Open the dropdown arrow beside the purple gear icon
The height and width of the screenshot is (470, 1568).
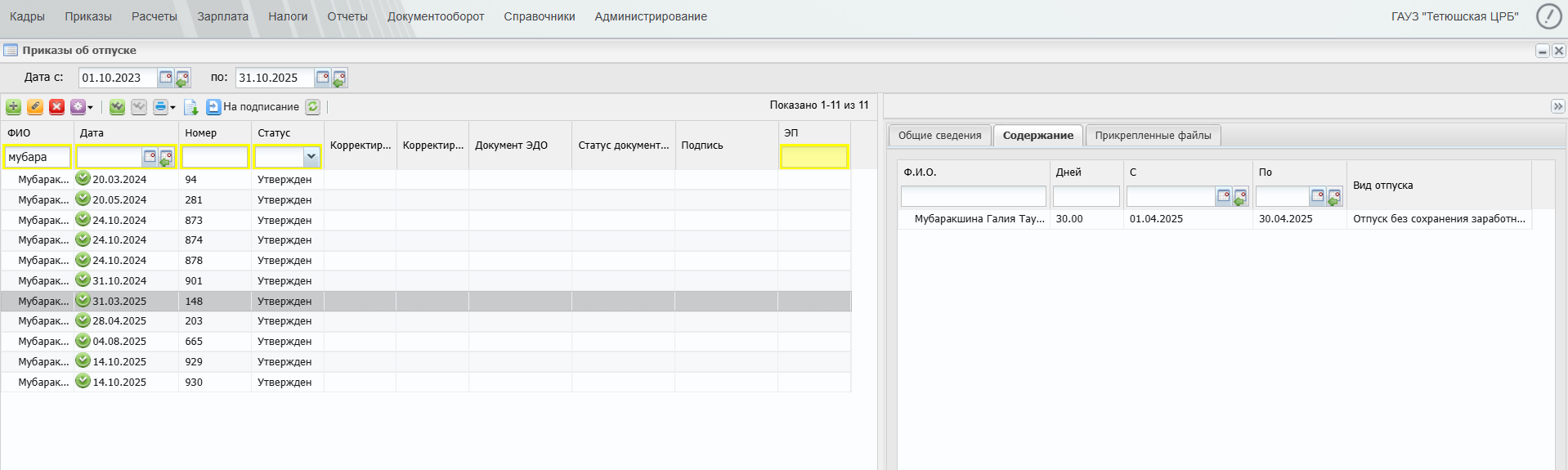pos(90,107)
